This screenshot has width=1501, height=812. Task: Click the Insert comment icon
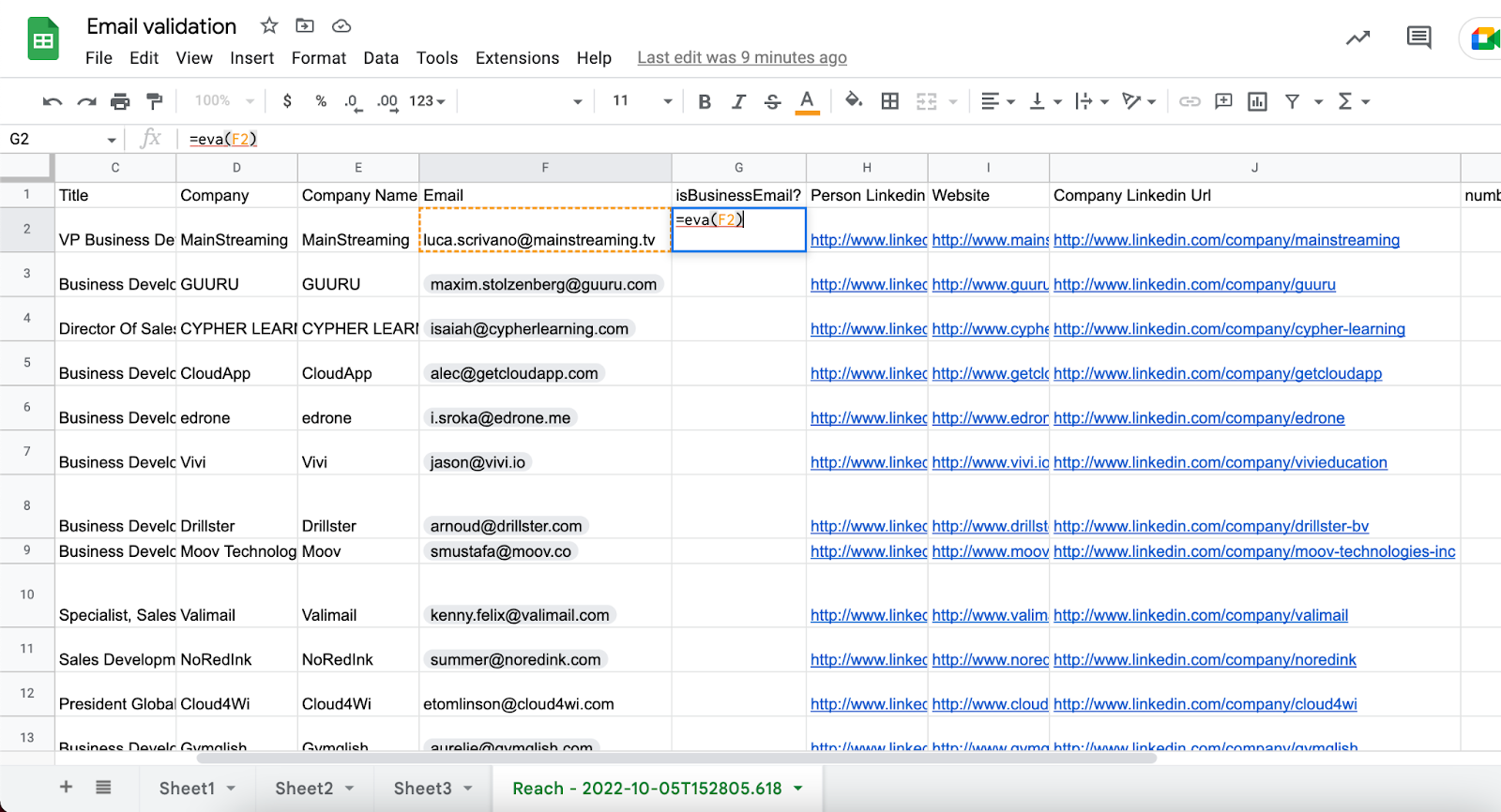(x=1223, y=101)
